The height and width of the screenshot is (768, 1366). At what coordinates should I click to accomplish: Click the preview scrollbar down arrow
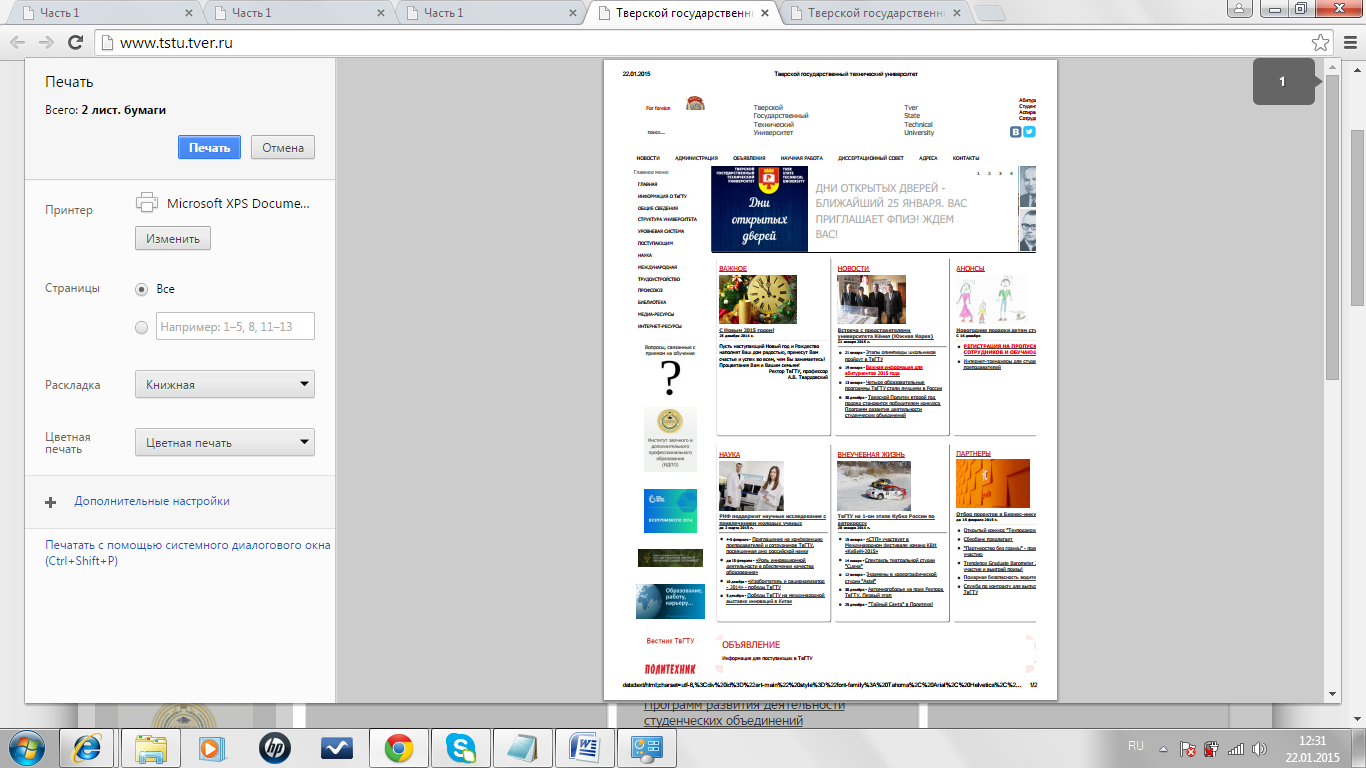click(1332, 693)
